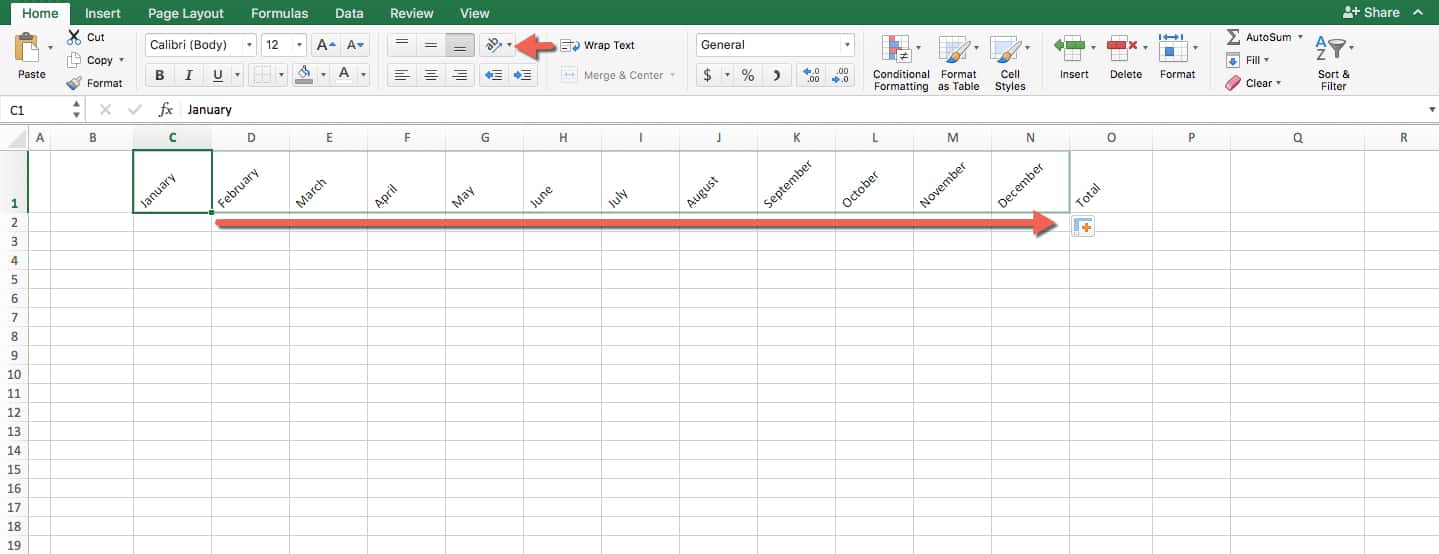Viewport: 1439px width, 554px height.
Task: Click the text orientation icon
Action: click(x=492, y=45)
